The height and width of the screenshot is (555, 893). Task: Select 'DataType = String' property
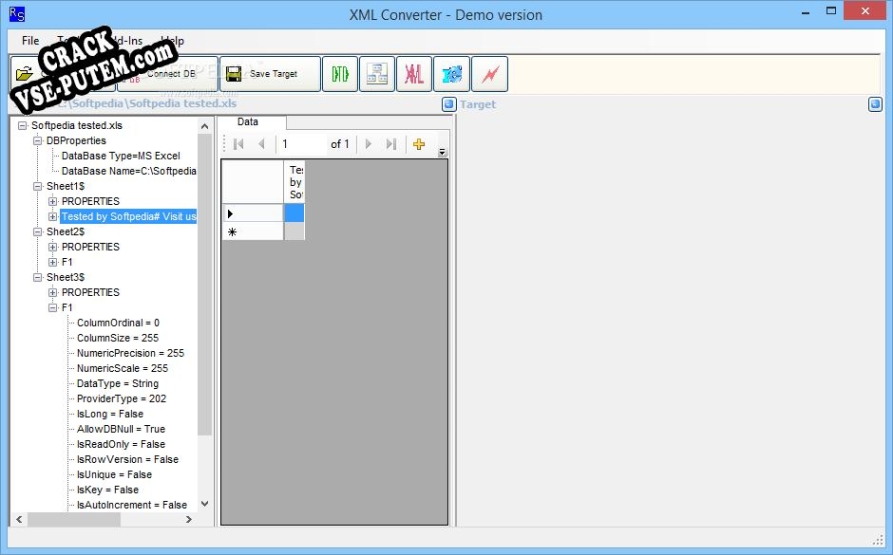[x=117, y=384]
